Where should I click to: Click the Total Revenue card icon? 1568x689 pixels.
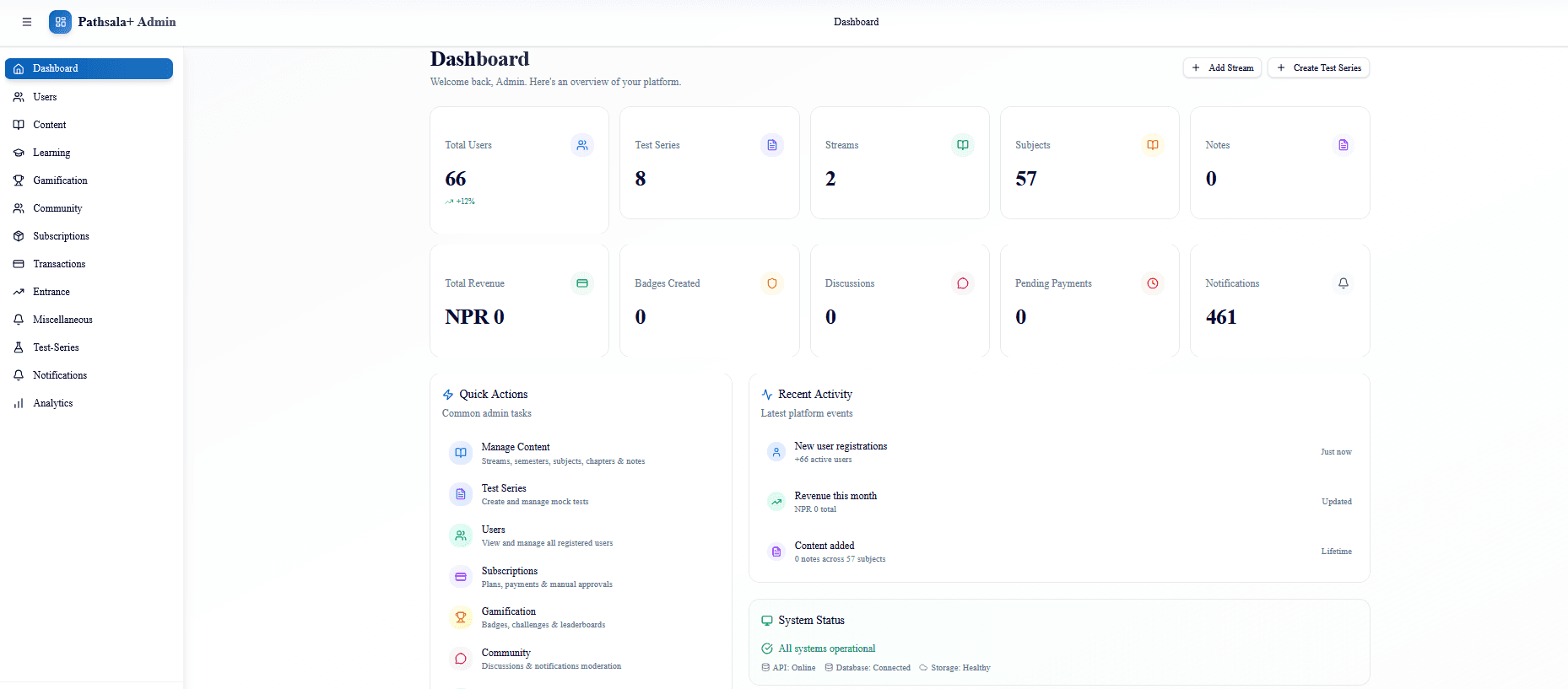click(582, 283)
